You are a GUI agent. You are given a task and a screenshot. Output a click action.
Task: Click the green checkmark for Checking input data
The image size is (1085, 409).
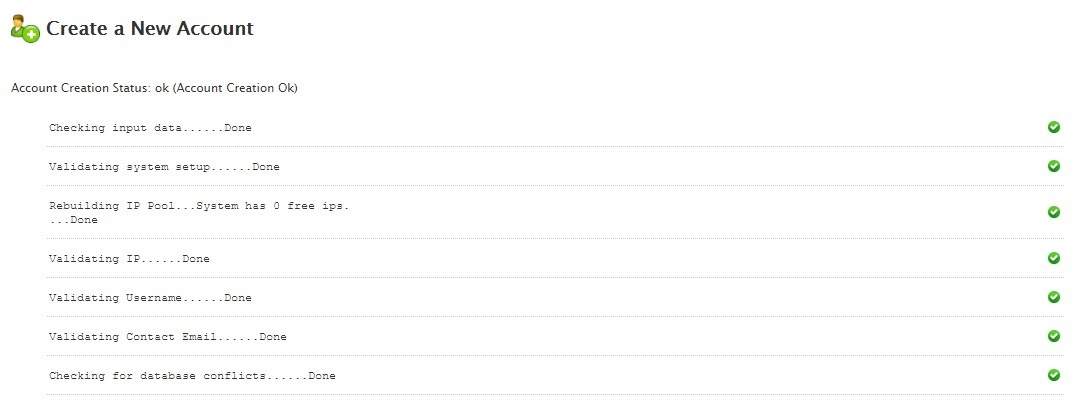tap(1054, 127)
